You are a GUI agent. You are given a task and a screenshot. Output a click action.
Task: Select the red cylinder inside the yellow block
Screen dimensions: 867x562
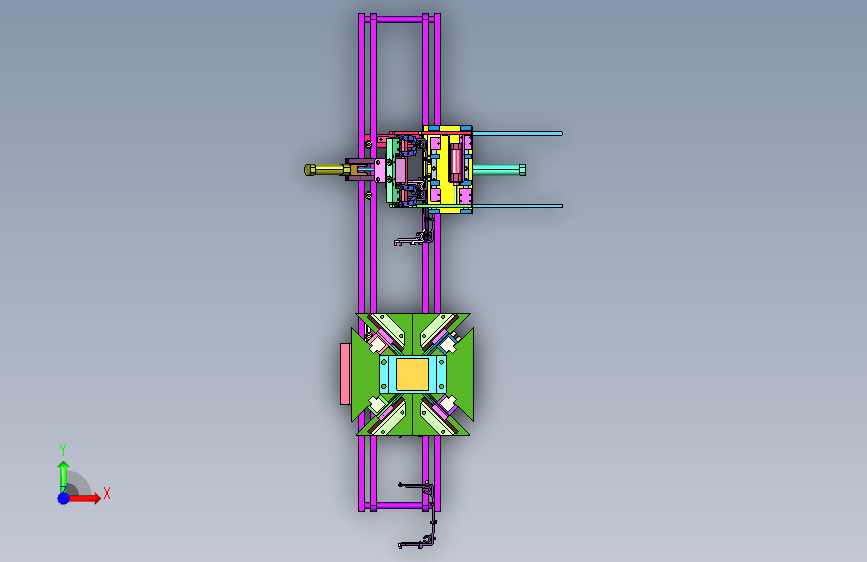click(x=456, y=163)
